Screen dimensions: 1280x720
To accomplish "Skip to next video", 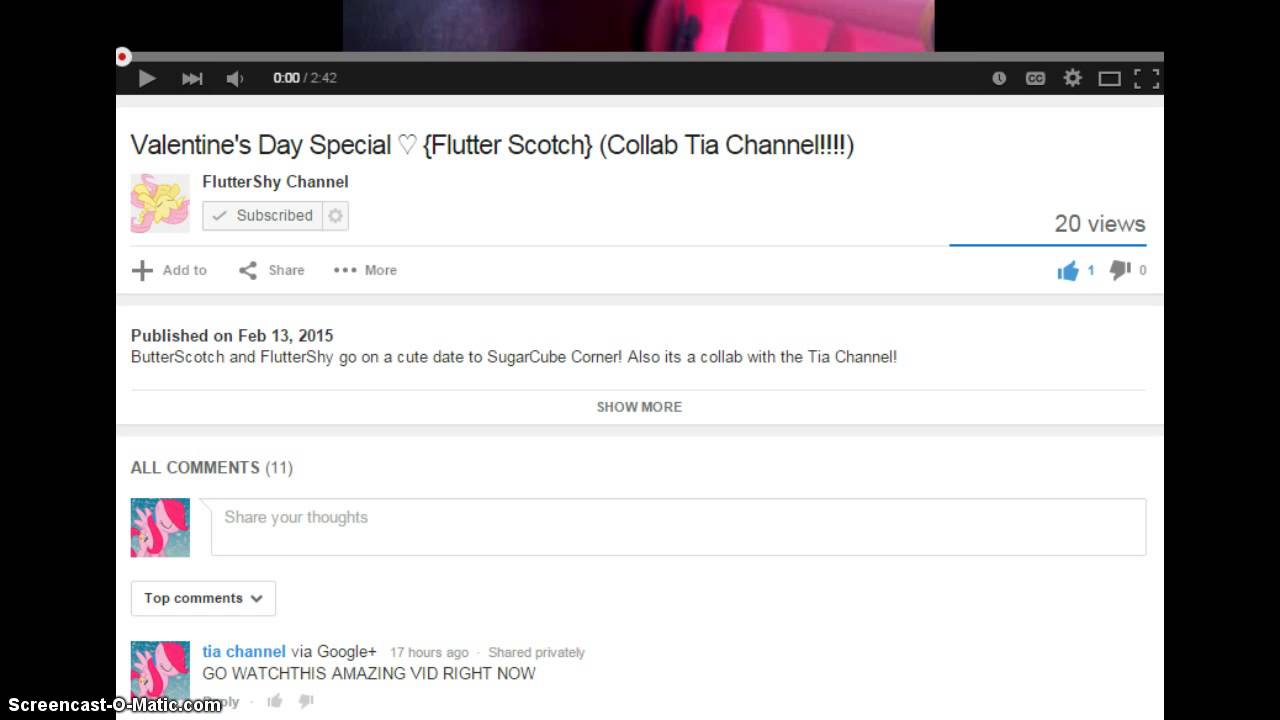I will [192, 78].
